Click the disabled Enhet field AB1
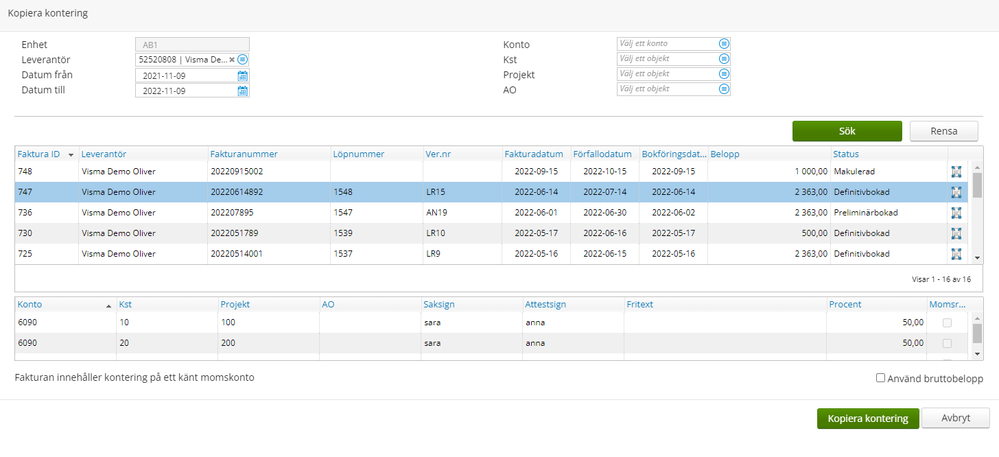The width and height of the screenshot is (999, 457). tap(192, 45)
